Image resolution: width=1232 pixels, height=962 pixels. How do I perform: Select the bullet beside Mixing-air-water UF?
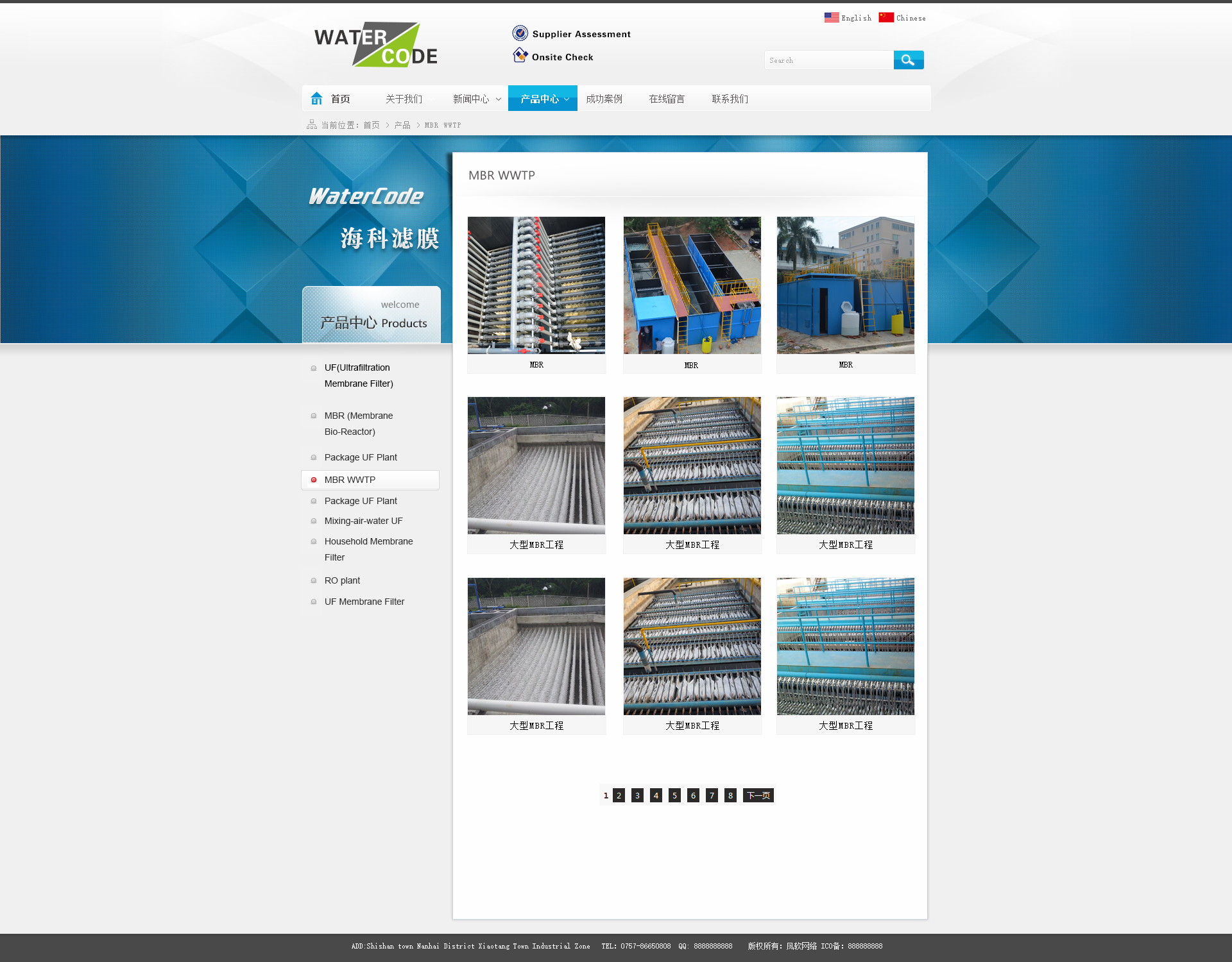pyautogui.click(x=314, y=521)
